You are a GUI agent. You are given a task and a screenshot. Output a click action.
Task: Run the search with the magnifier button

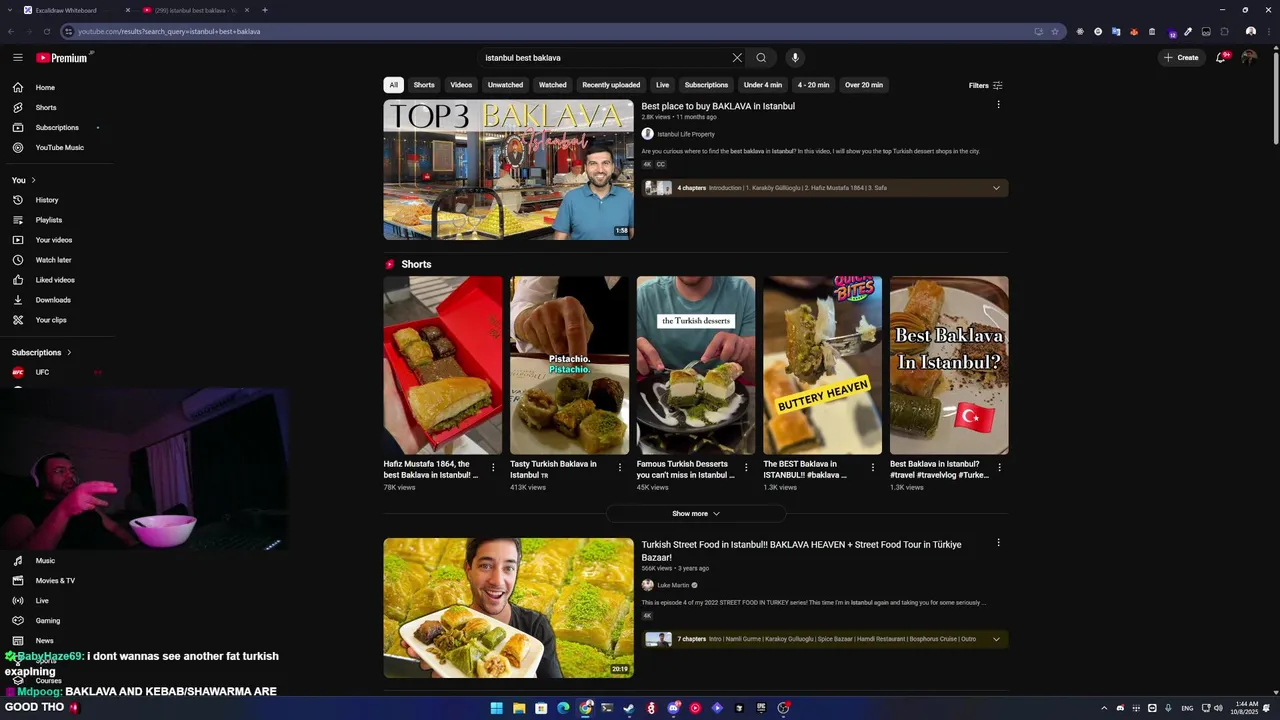pyautogui.click(x=761, y=58)
